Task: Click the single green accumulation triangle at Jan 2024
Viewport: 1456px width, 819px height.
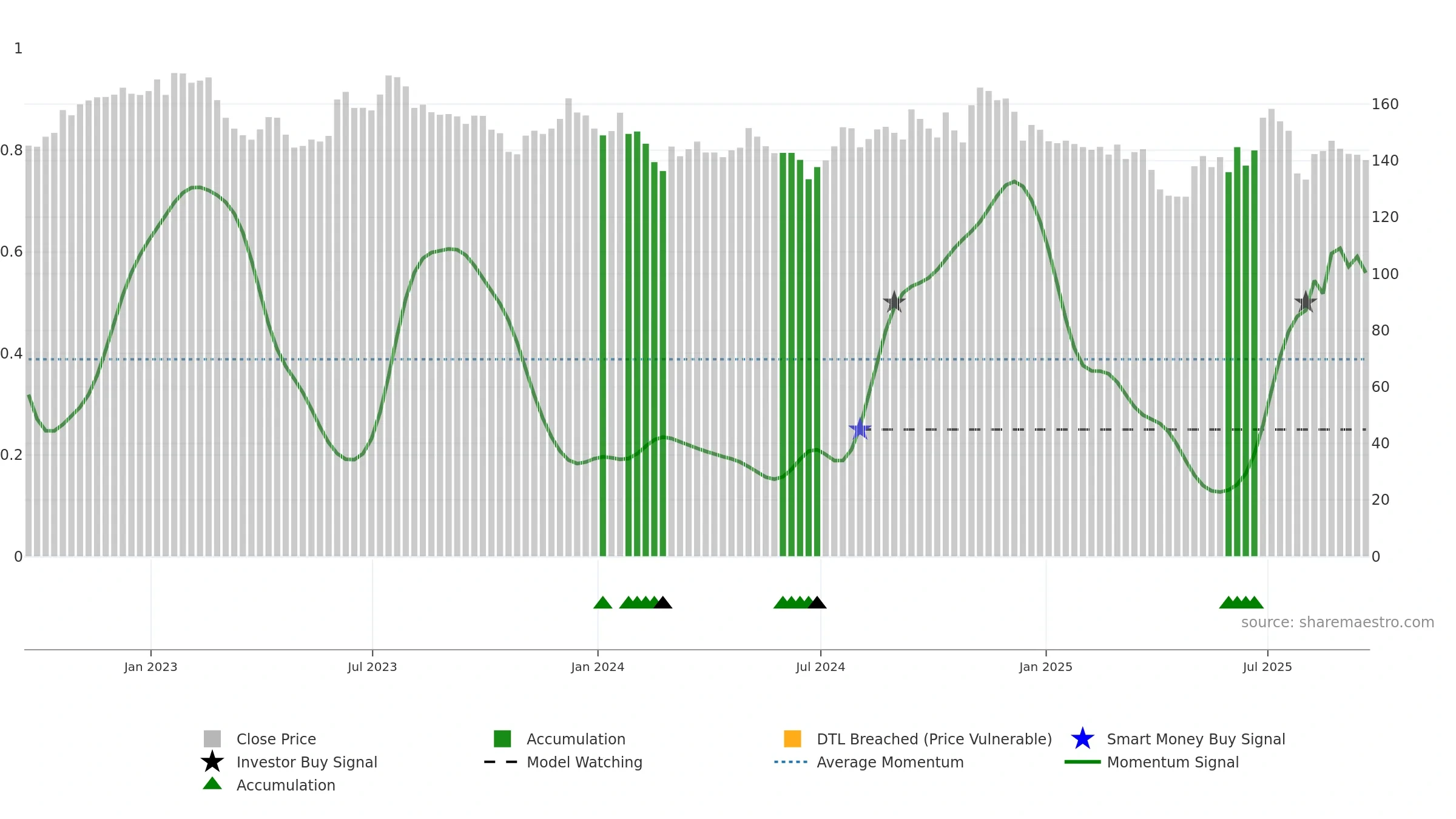Action: 602,602
